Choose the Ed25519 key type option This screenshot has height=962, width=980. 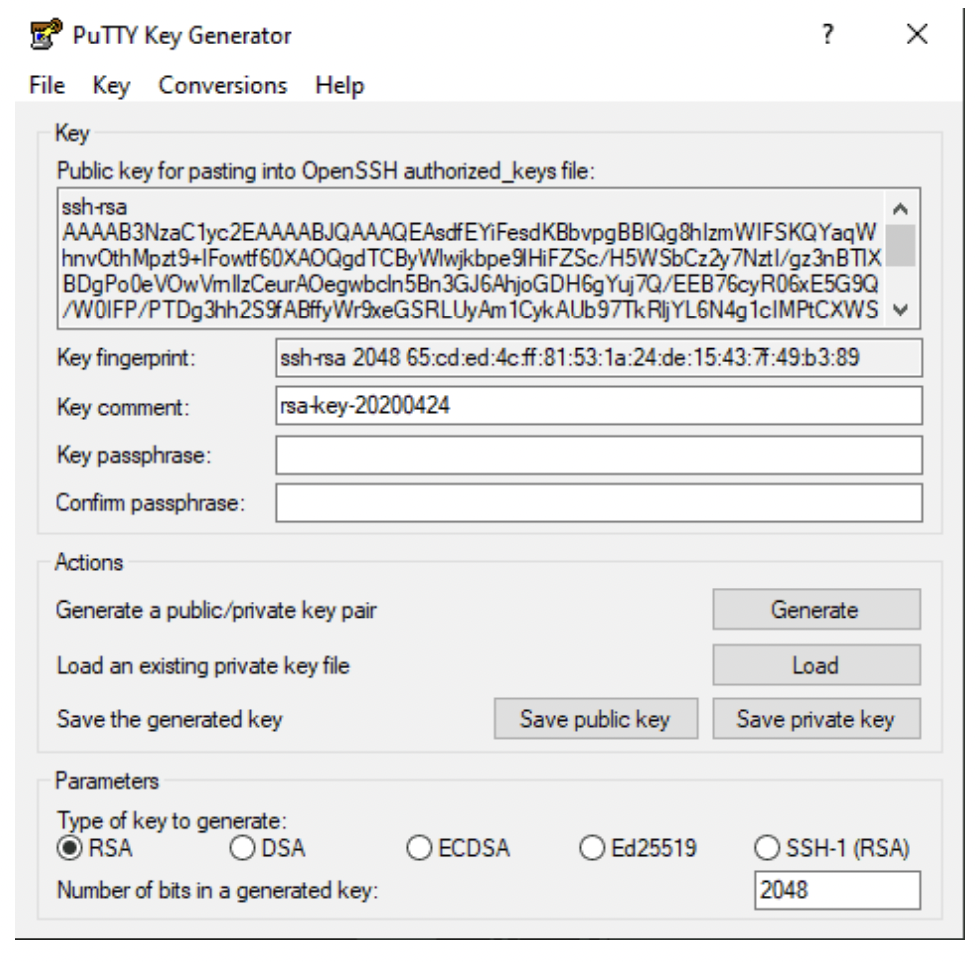coord(594,849)
